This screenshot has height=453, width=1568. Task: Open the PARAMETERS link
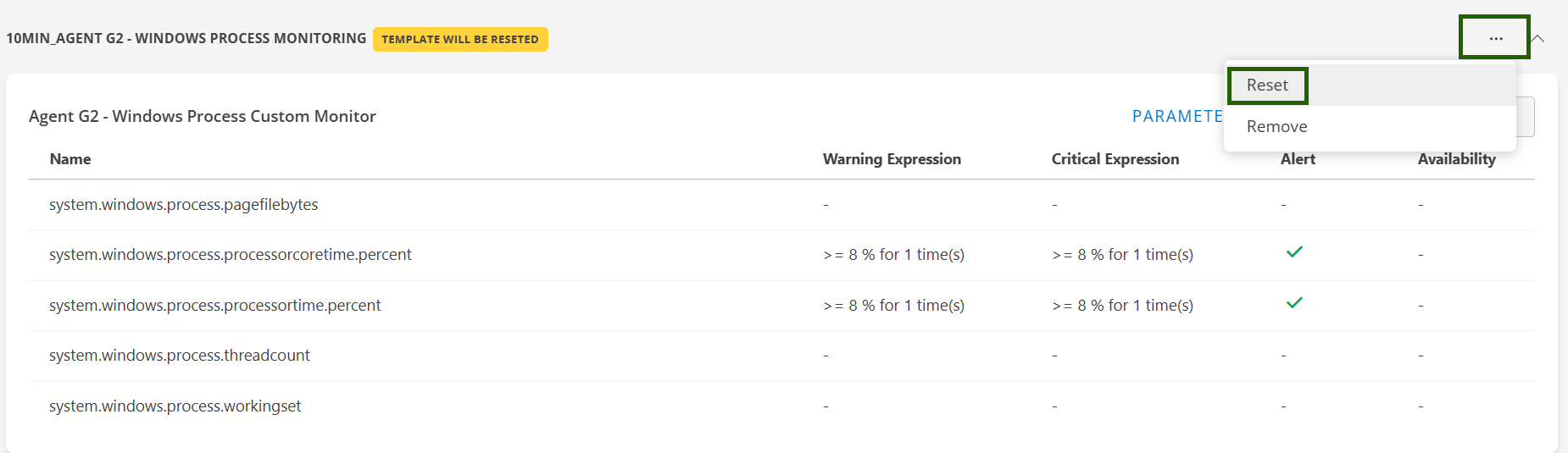pyautogui.click(x=1177, y=117)
